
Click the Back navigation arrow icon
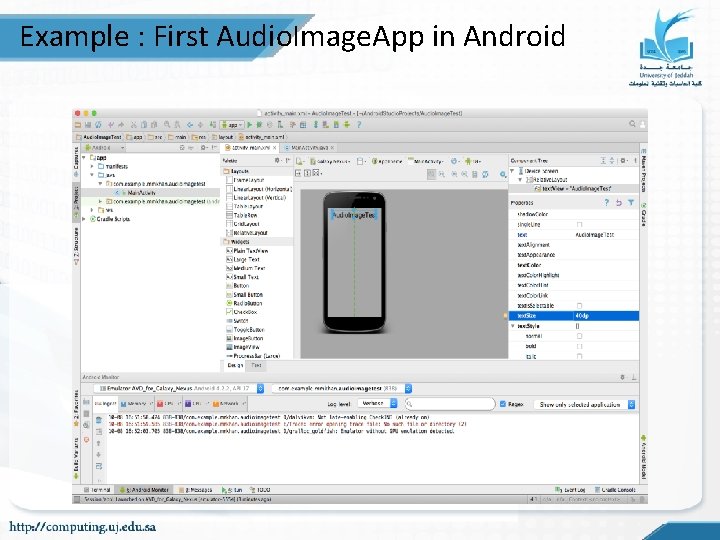[x=190, y=124]
